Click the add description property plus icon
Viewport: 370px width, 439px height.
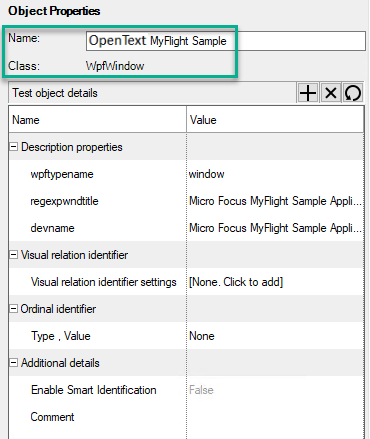308,93
